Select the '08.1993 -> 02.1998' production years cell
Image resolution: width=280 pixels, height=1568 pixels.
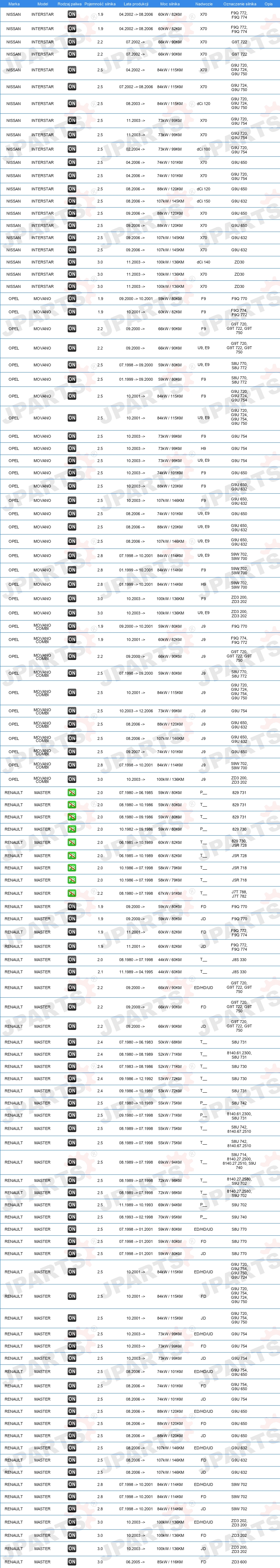coord(136,1217)
